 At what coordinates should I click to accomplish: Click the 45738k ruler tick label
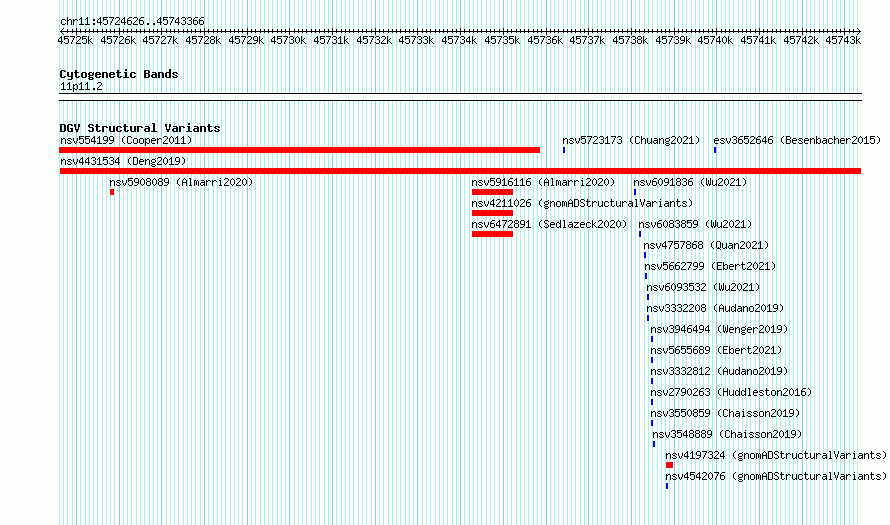coord(629,40)
